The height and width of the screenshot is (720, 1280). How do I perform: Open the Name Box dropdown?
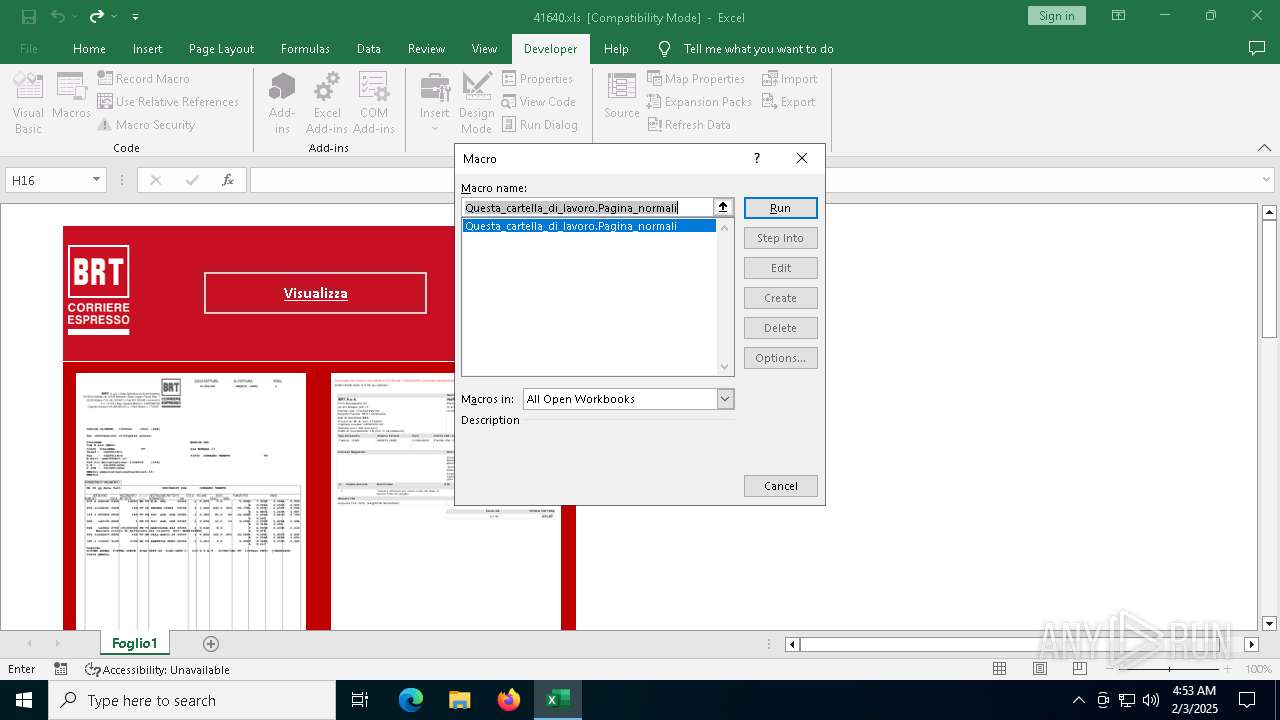pos(97,180)
